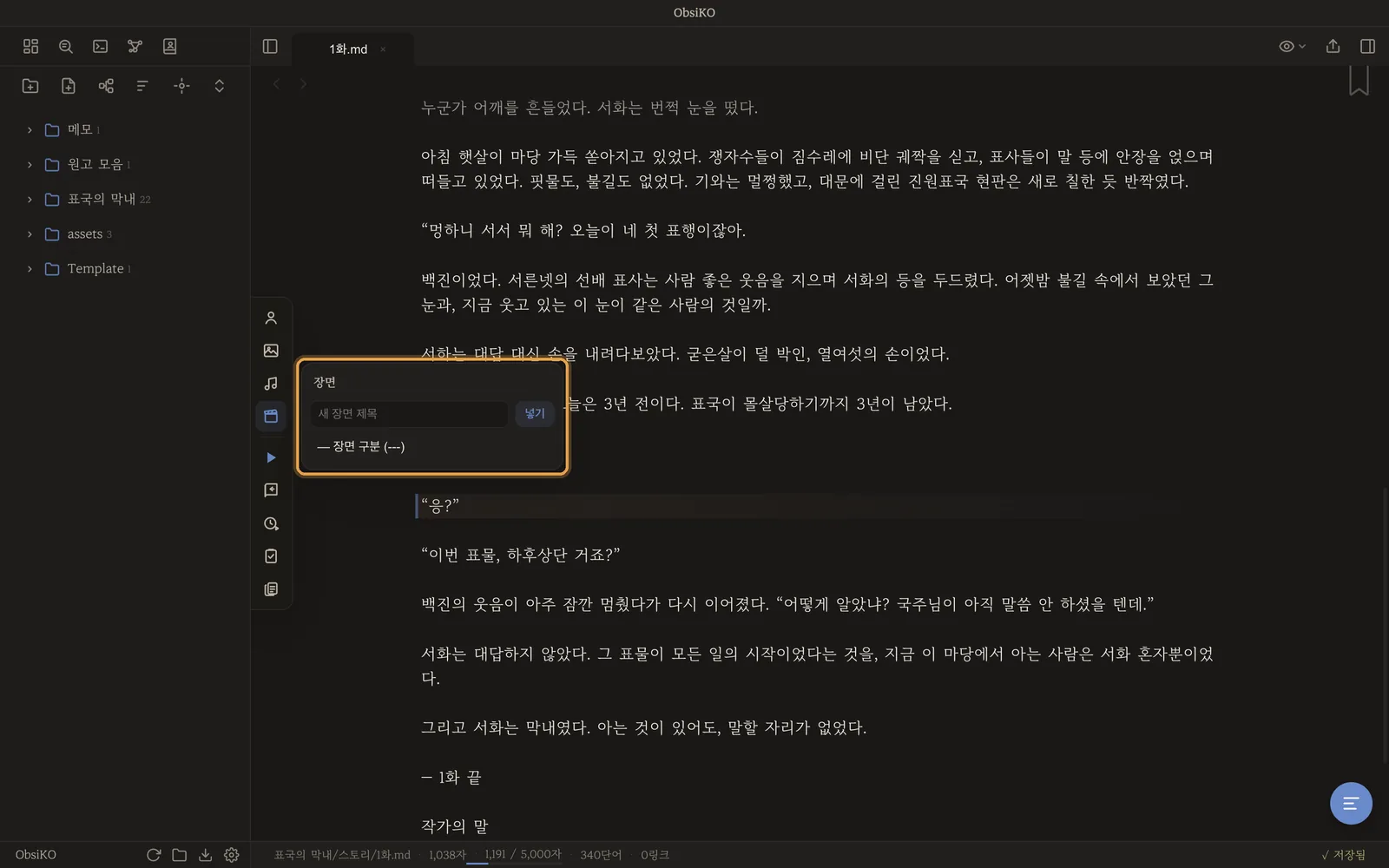
Task: Open the settings gear icon
Action: coord(232,854)
